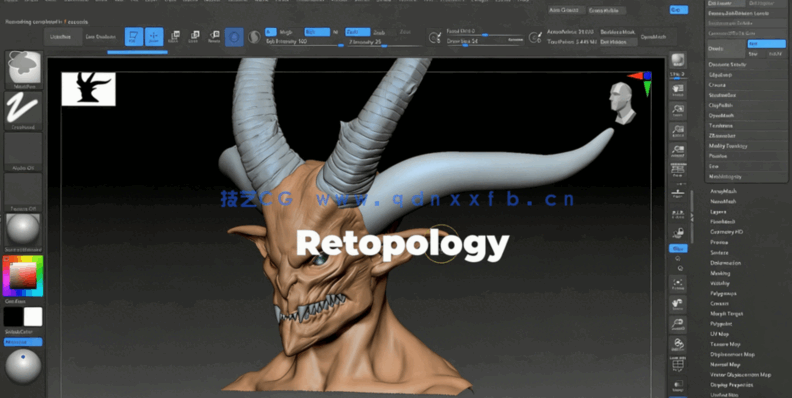The image size is (792, 398).
Task: Select Scale transform mode in top shelf
Action: [x=194, y=37]
